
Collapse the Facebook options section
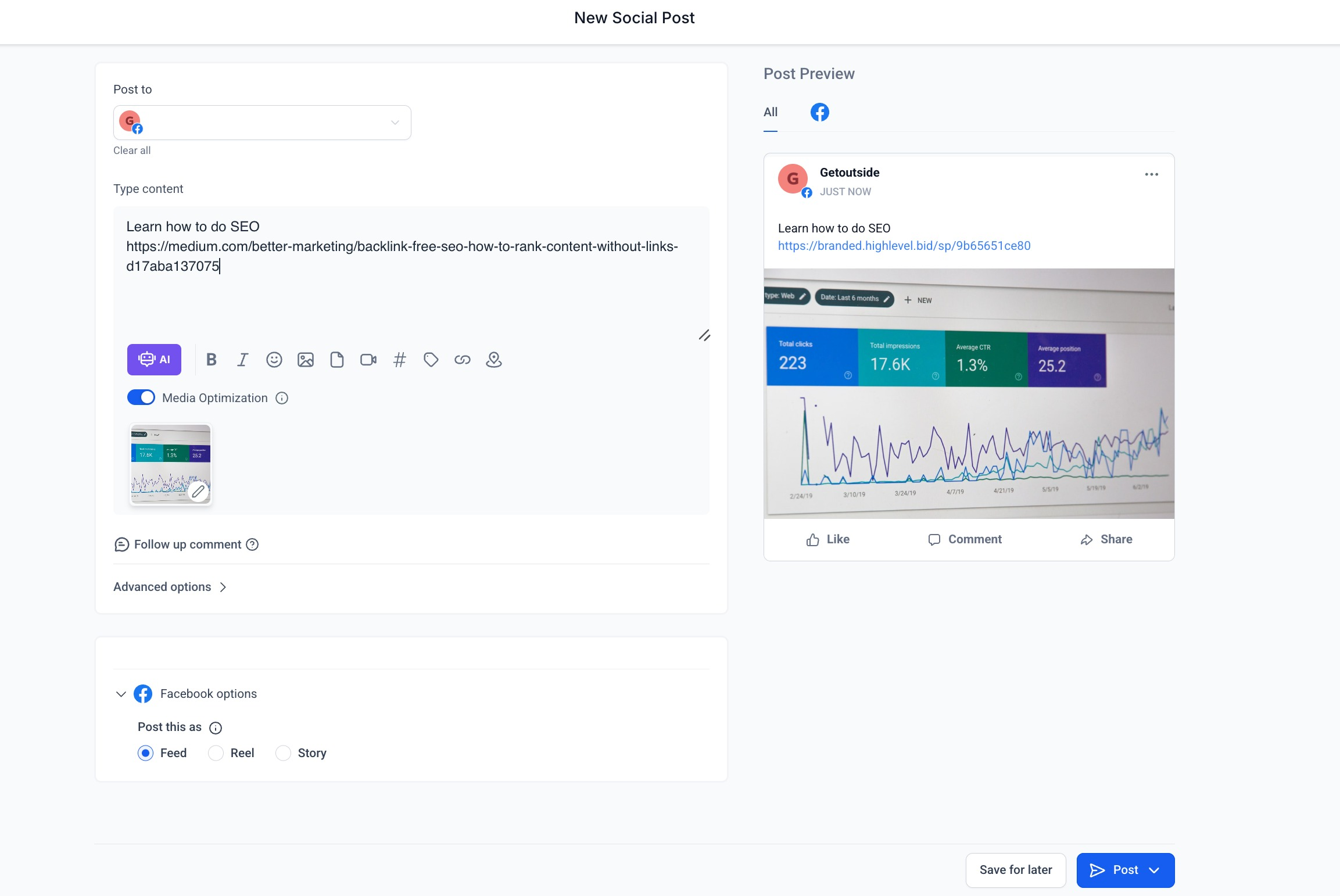[x=121, y=694]
